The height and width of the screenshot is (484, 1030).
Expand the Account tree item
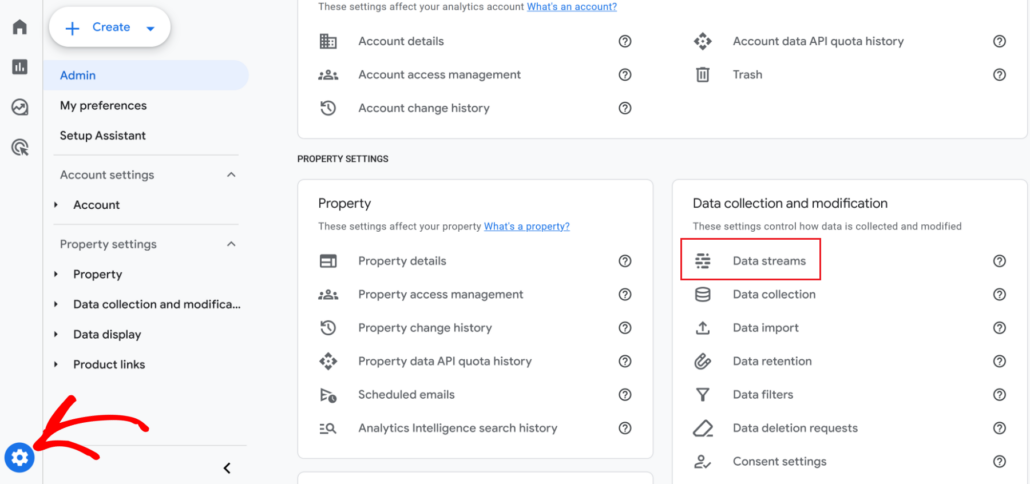(56, 205)
